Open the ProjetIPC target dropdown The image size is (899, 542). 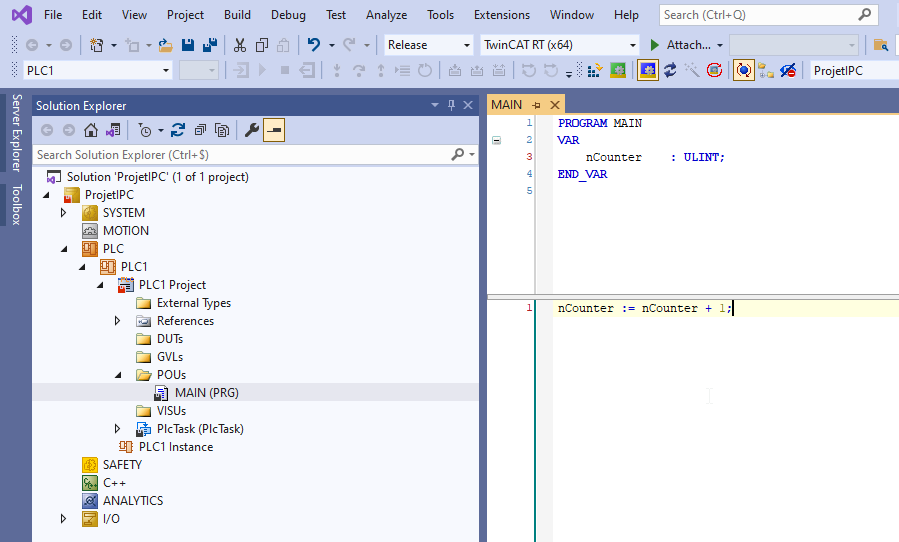click(855, 71)
